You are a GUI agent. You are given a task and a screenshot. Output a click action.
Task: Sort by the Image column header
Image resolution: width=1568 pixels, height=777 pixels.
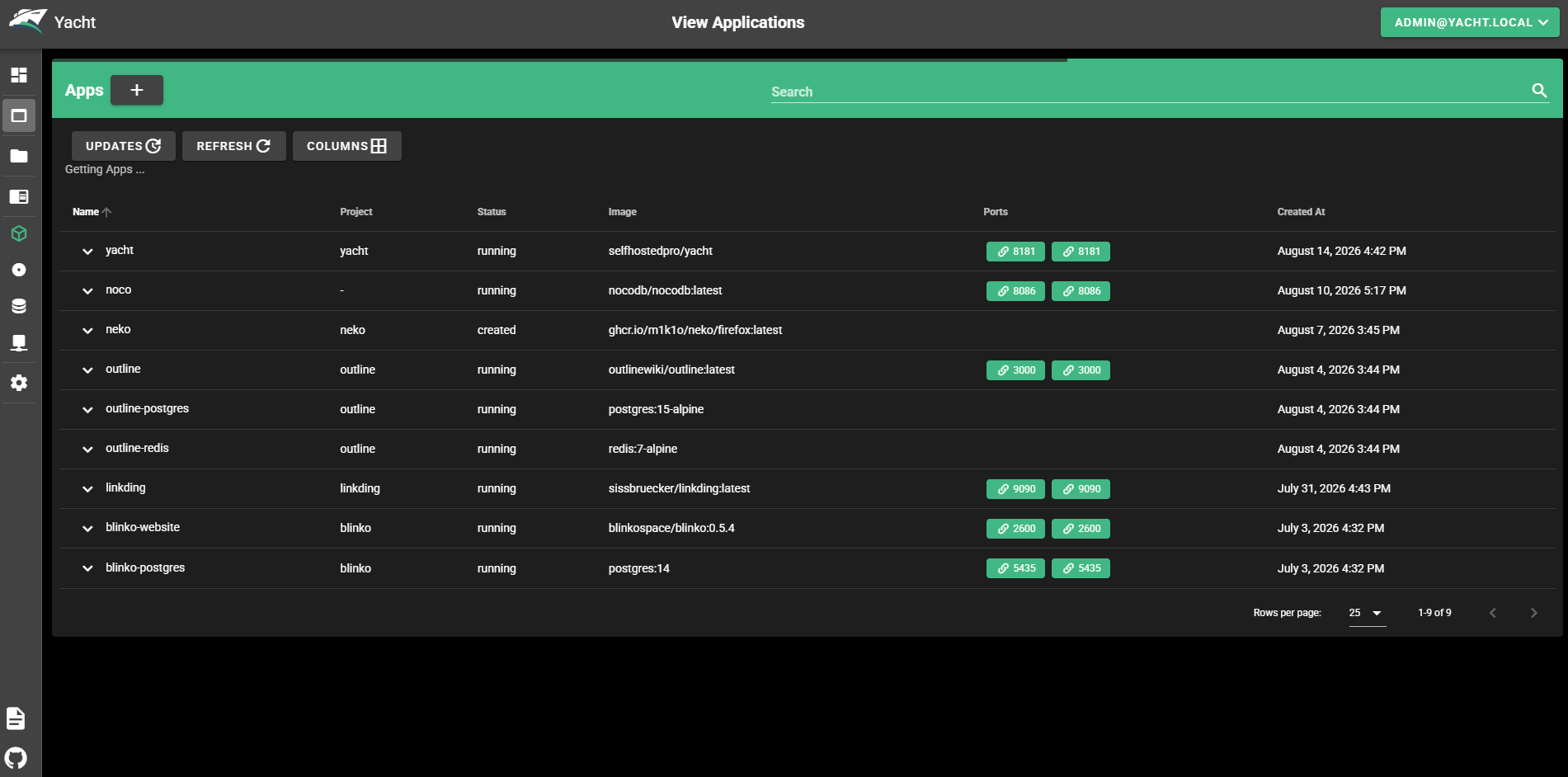click(623, 212)
